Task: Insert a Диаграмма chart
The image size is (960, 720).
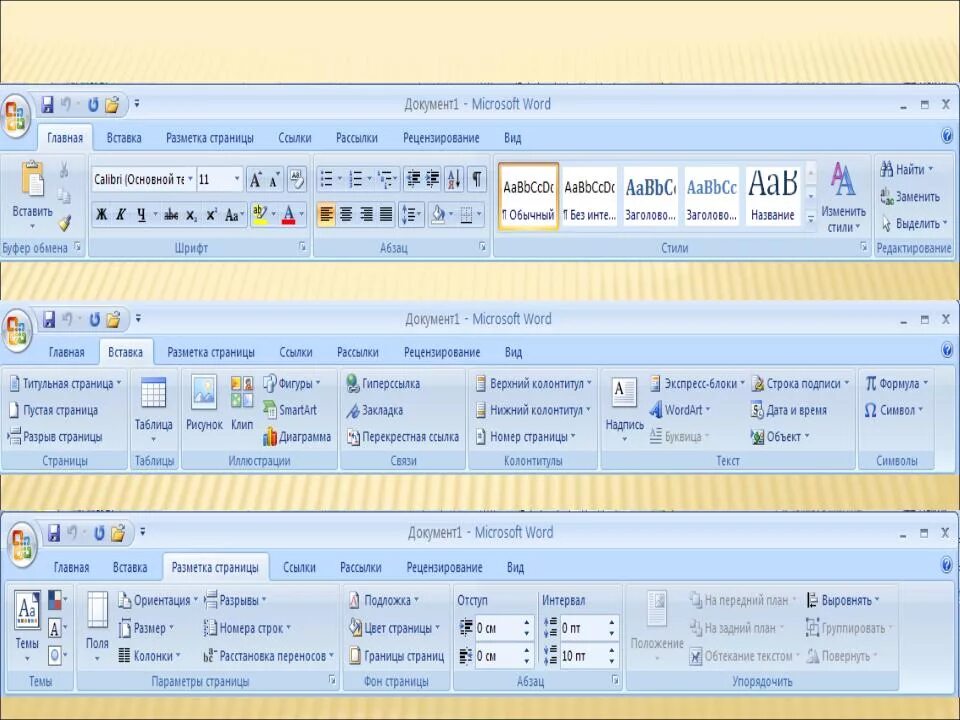Action: pyautogui.click(x=297, y=437)
